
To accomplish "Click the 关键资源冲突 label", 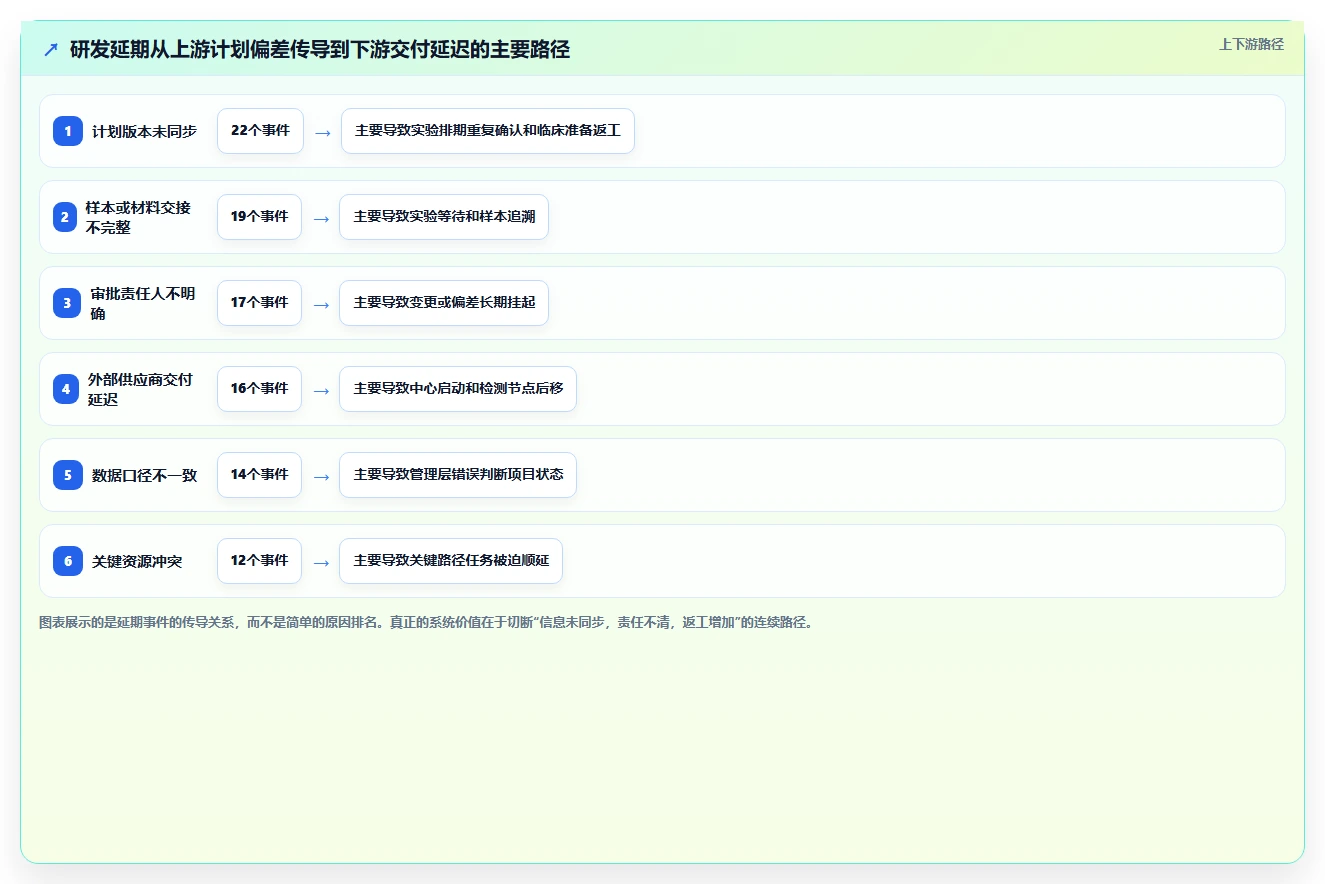I will coord(137,561).
